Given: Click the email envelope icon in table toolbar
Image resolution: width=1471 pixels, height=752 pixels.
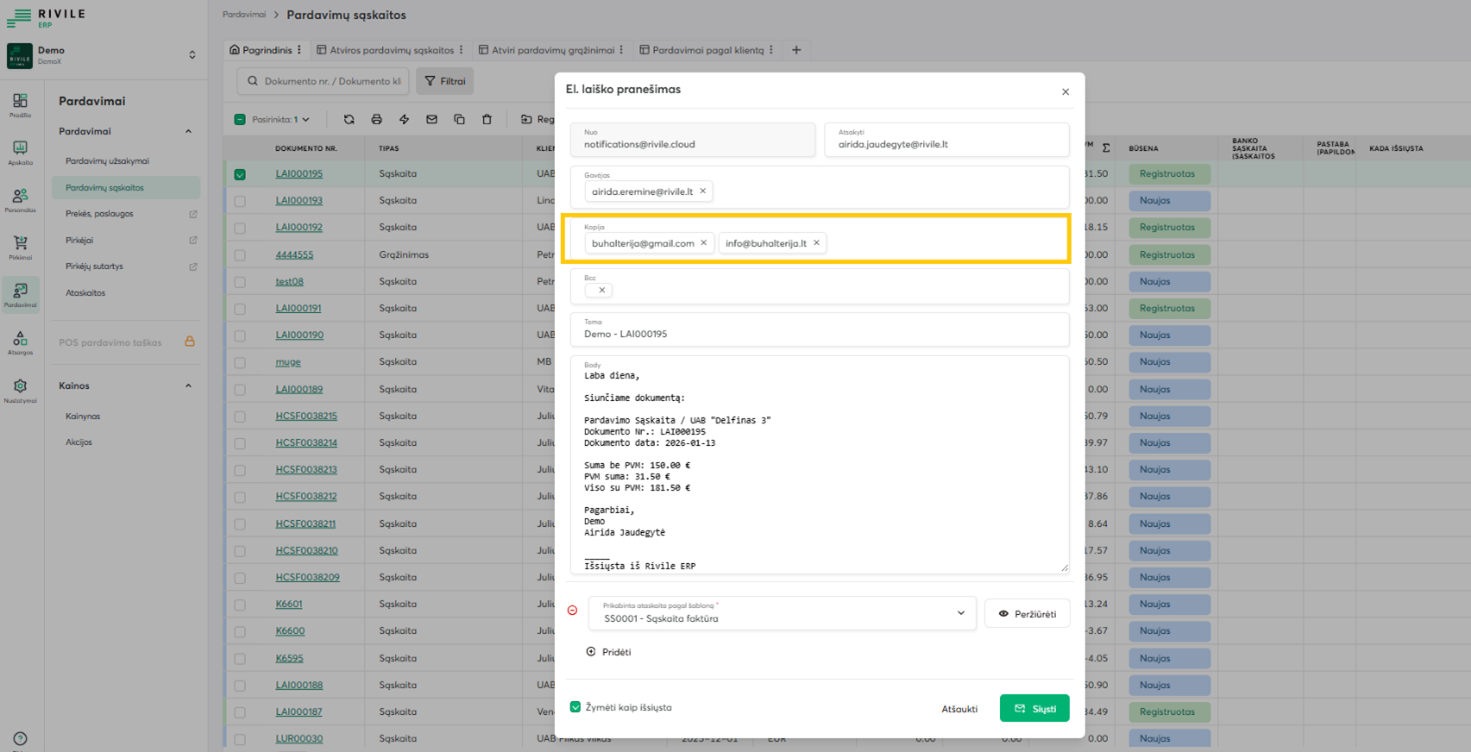Looking at the screenshot, I should 432,119.
